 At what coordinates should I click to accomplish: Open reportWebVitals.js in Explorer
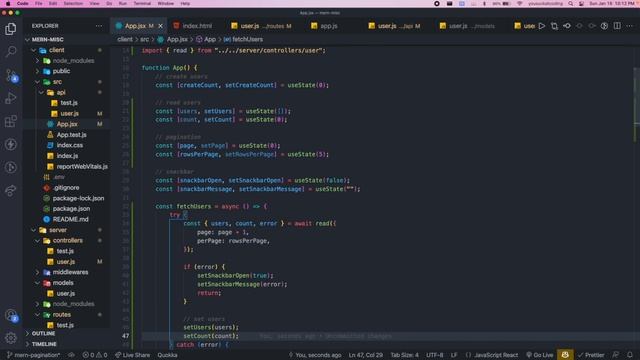(x=82, y=167)
